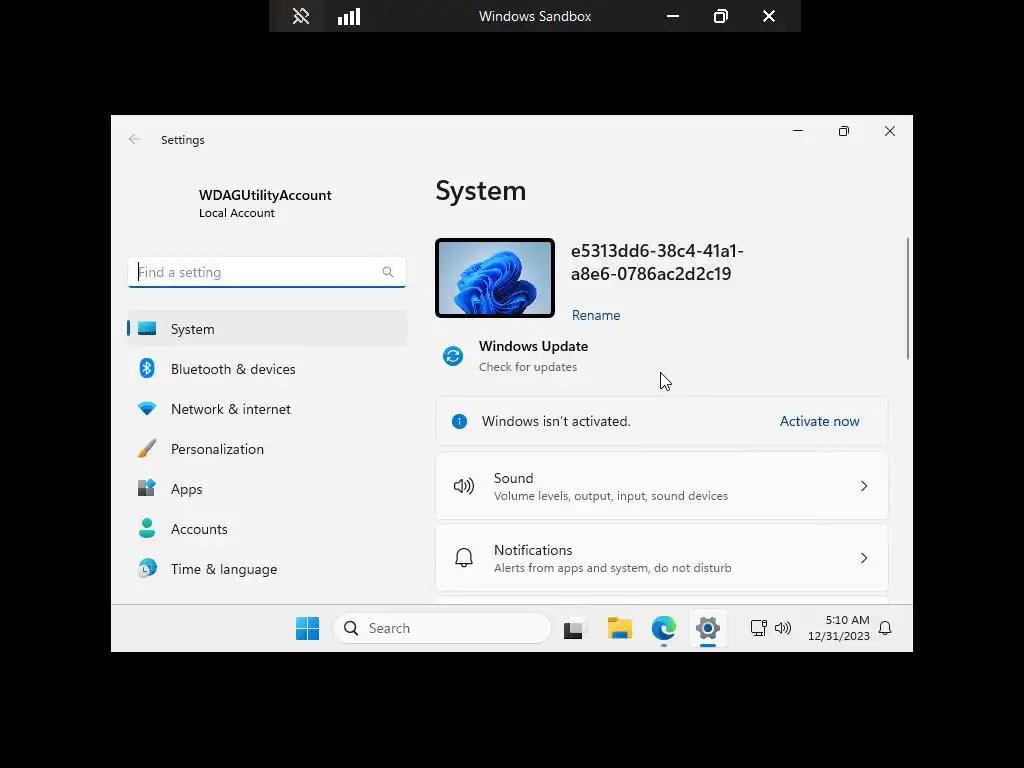This screenshot has height=768, width=1024.
Task: Click the magnifier icon in Find a setting
Action: [x=388, y=272]
